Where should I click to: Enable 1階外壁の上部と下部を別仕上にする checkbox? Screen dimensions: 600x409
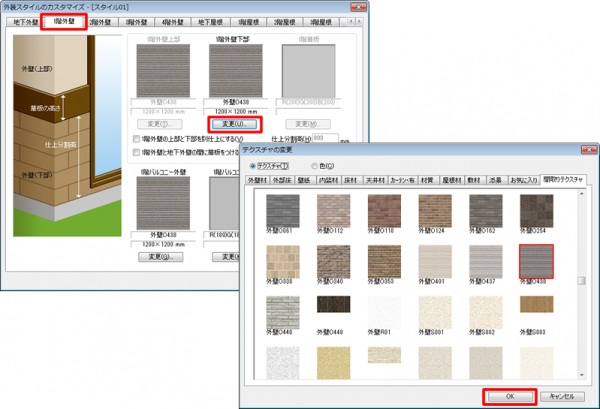137,139
